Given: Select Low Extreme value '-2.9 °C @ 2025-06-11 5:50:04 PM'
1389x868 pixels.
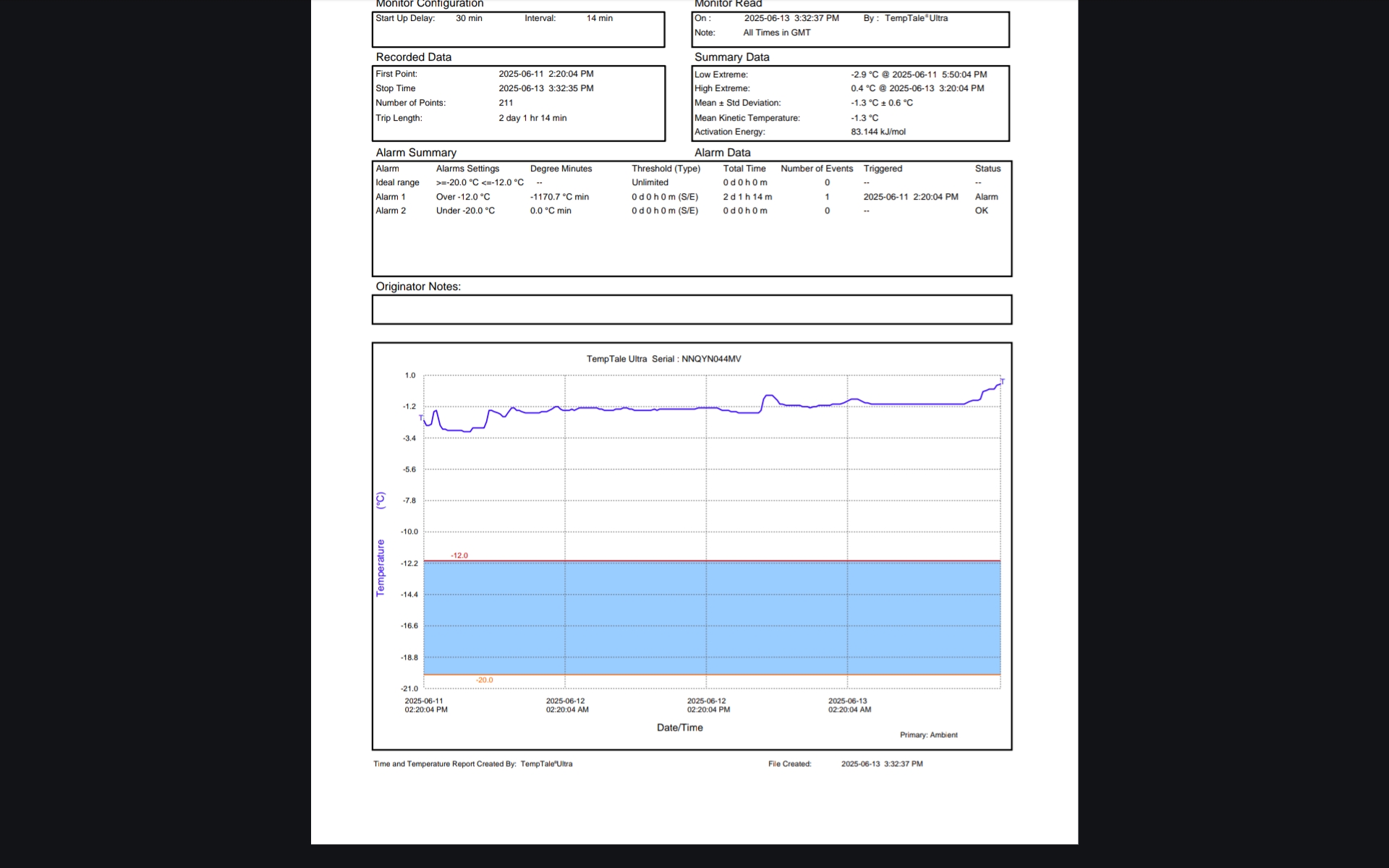Looking at the screenshot, I should click(x=919, y=75).
